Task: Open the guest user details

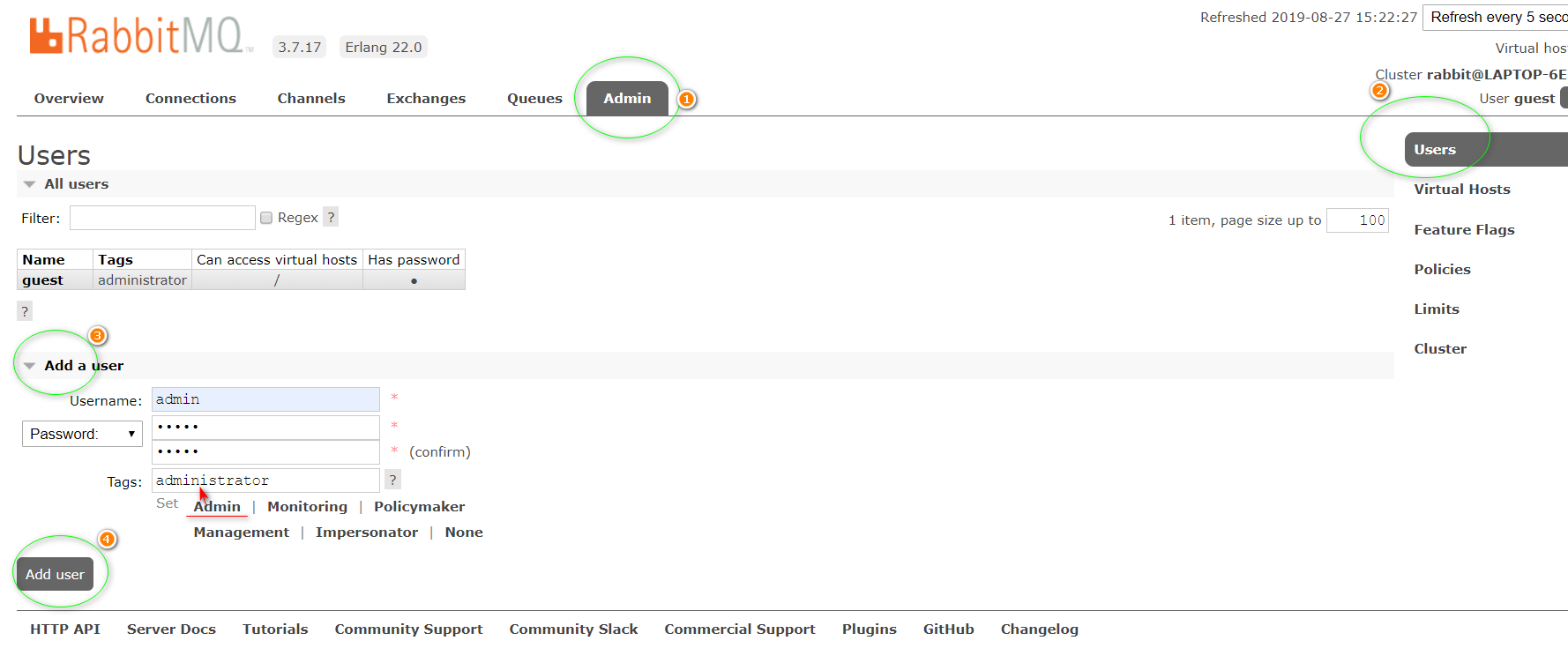Action: click(42, 280)
